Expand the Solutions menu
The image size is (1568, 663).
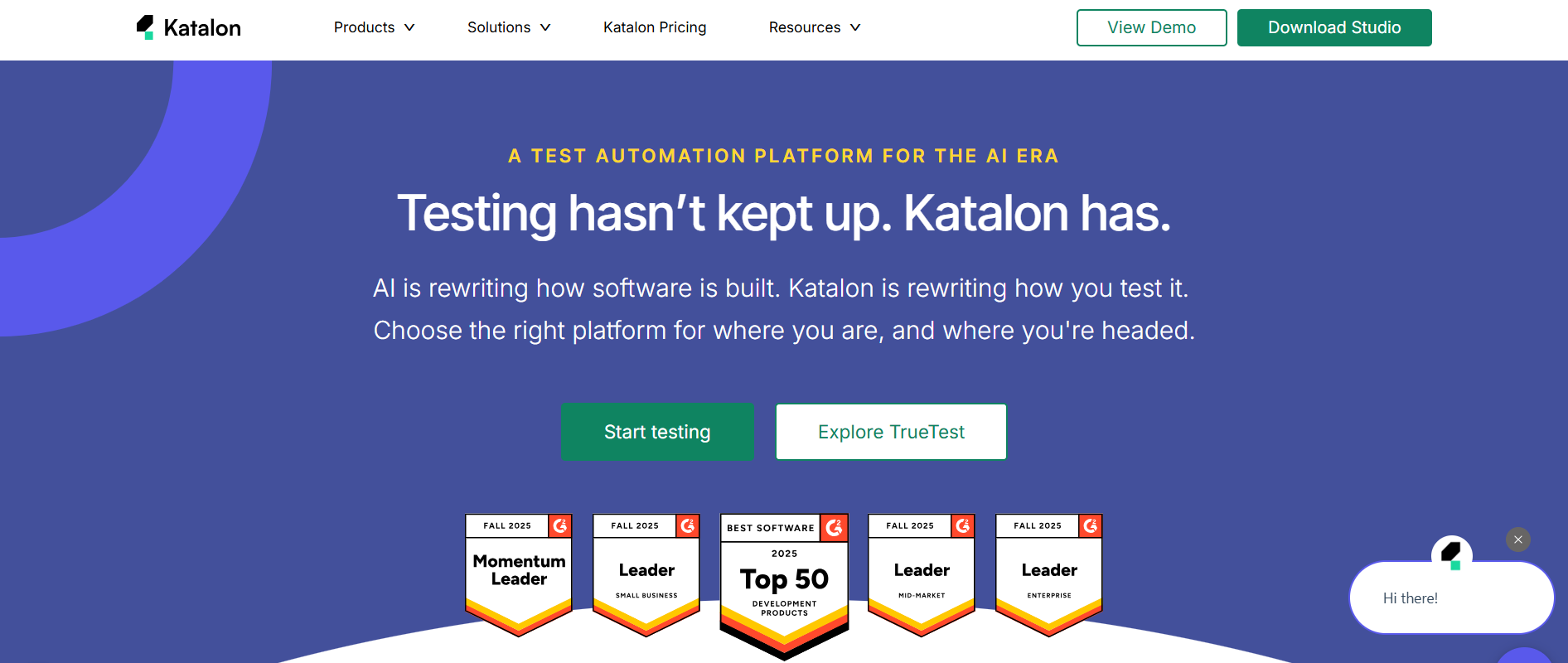pyautogui.click(x=508, y=27)
